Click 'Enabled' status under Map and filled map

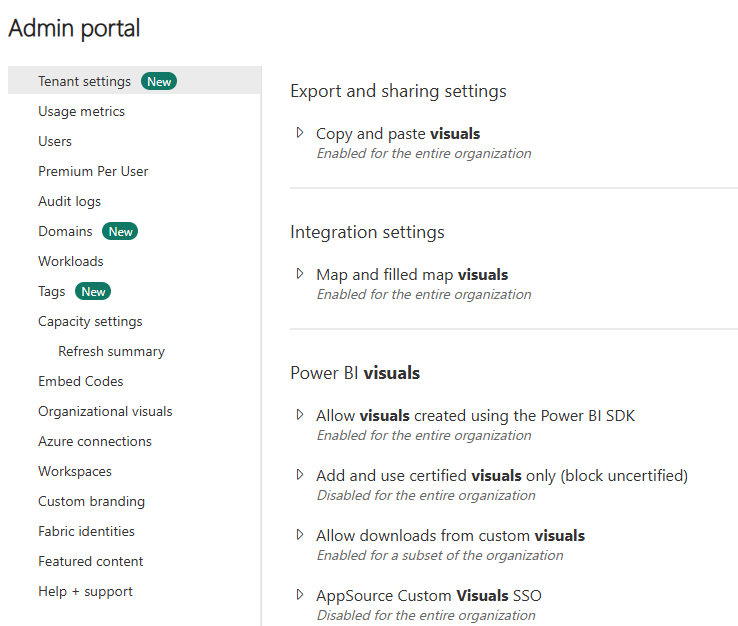pos(424,295)
